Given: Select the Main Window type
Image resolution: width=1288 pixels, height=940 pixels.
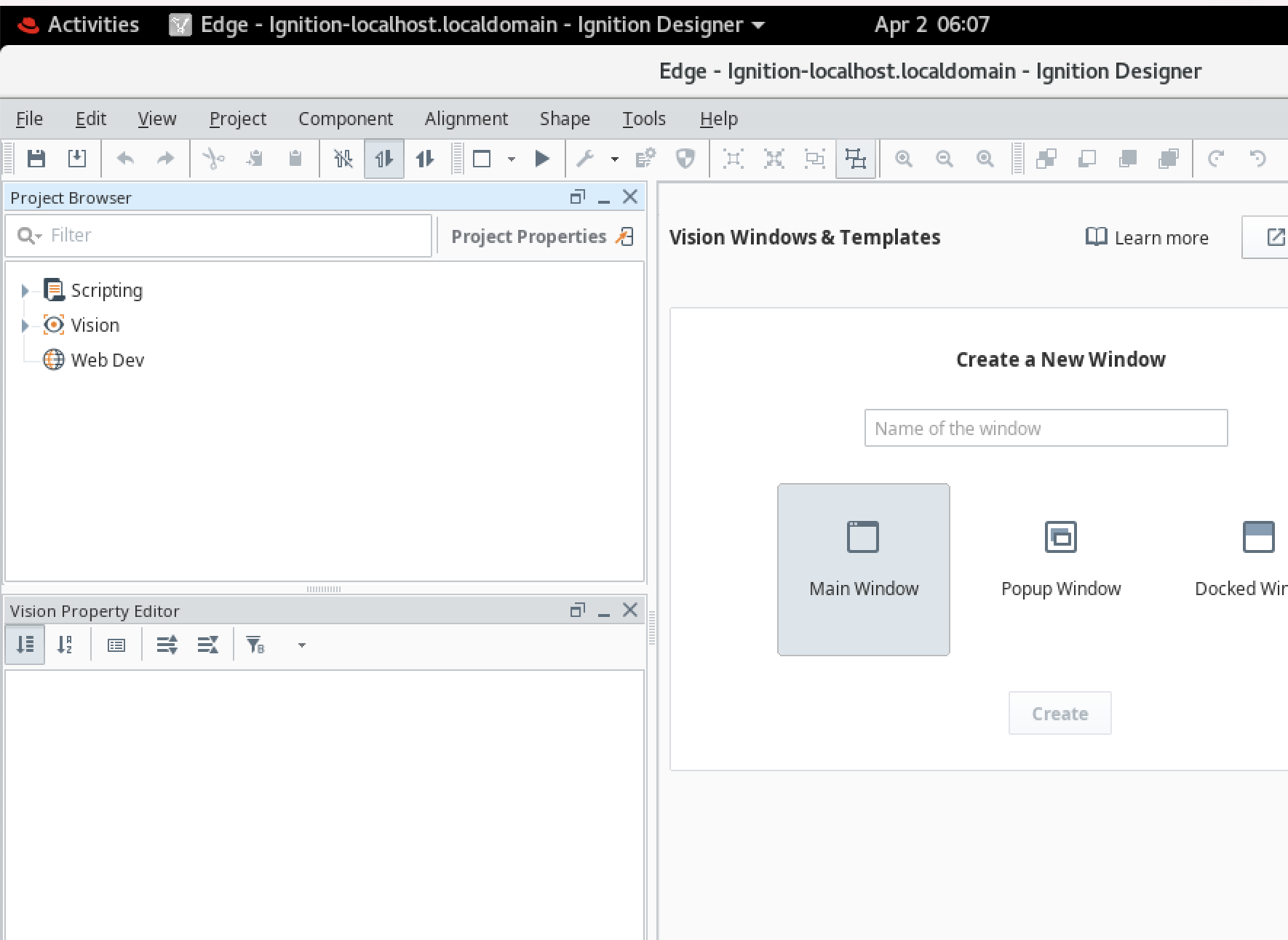Looking at the screenshot, I should [x=864, y=570].
